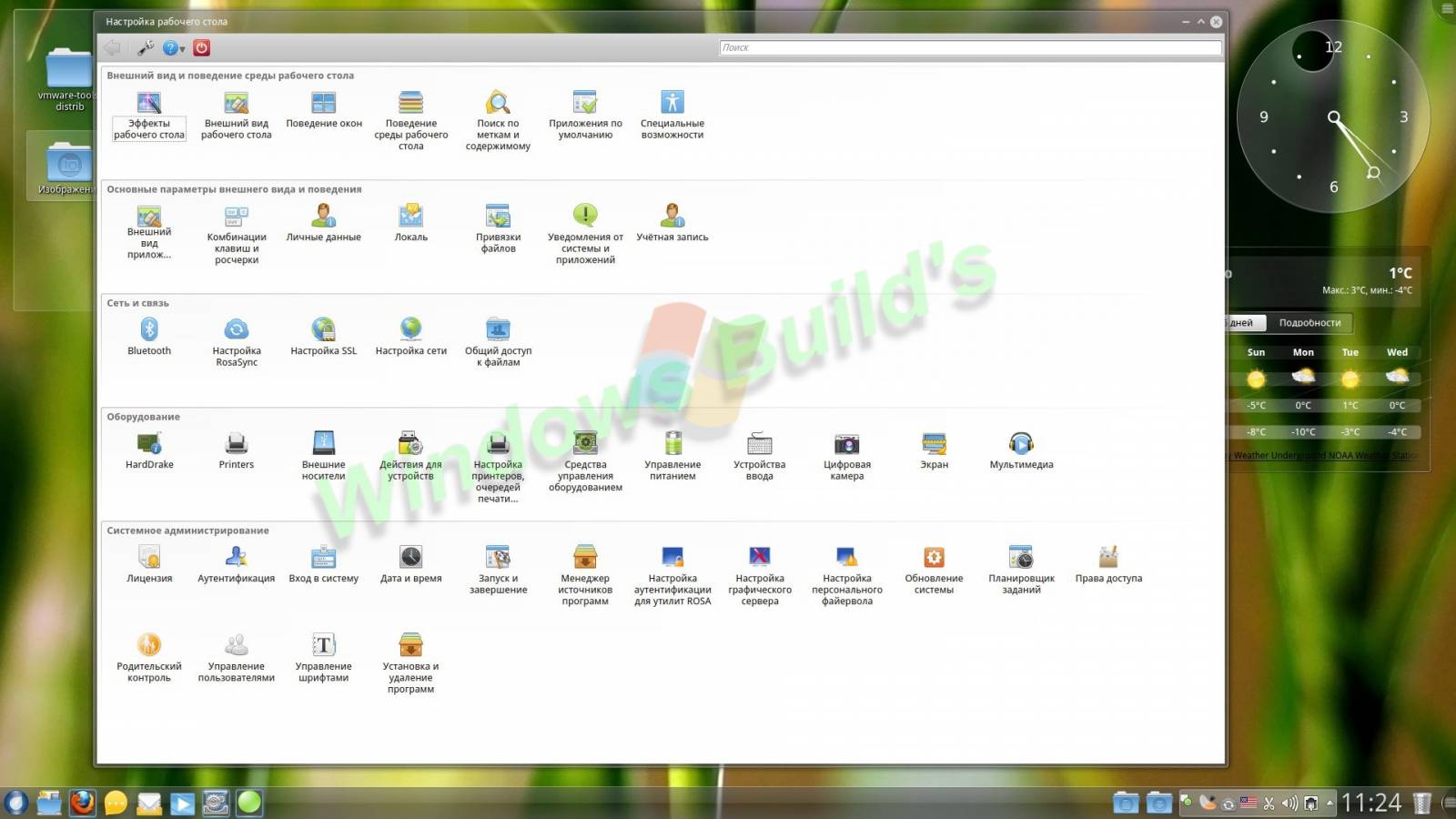The width and height of the screenshot is (1456, 819).
Task: Open Средства управления оборудованием
Action: click(x=585, y=462)
